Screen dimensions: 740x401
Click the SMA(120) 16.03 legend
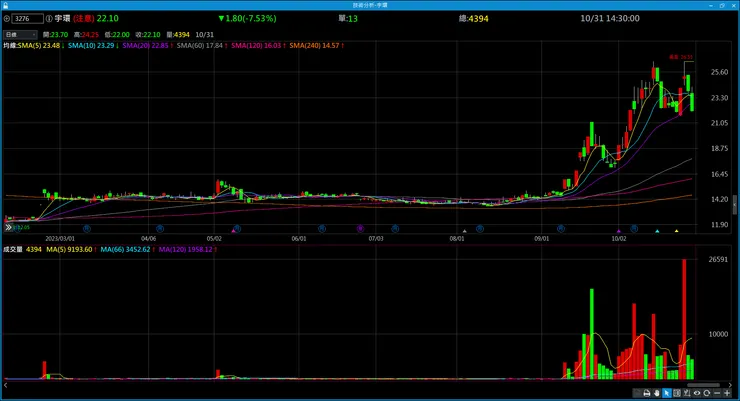point(258,46)
